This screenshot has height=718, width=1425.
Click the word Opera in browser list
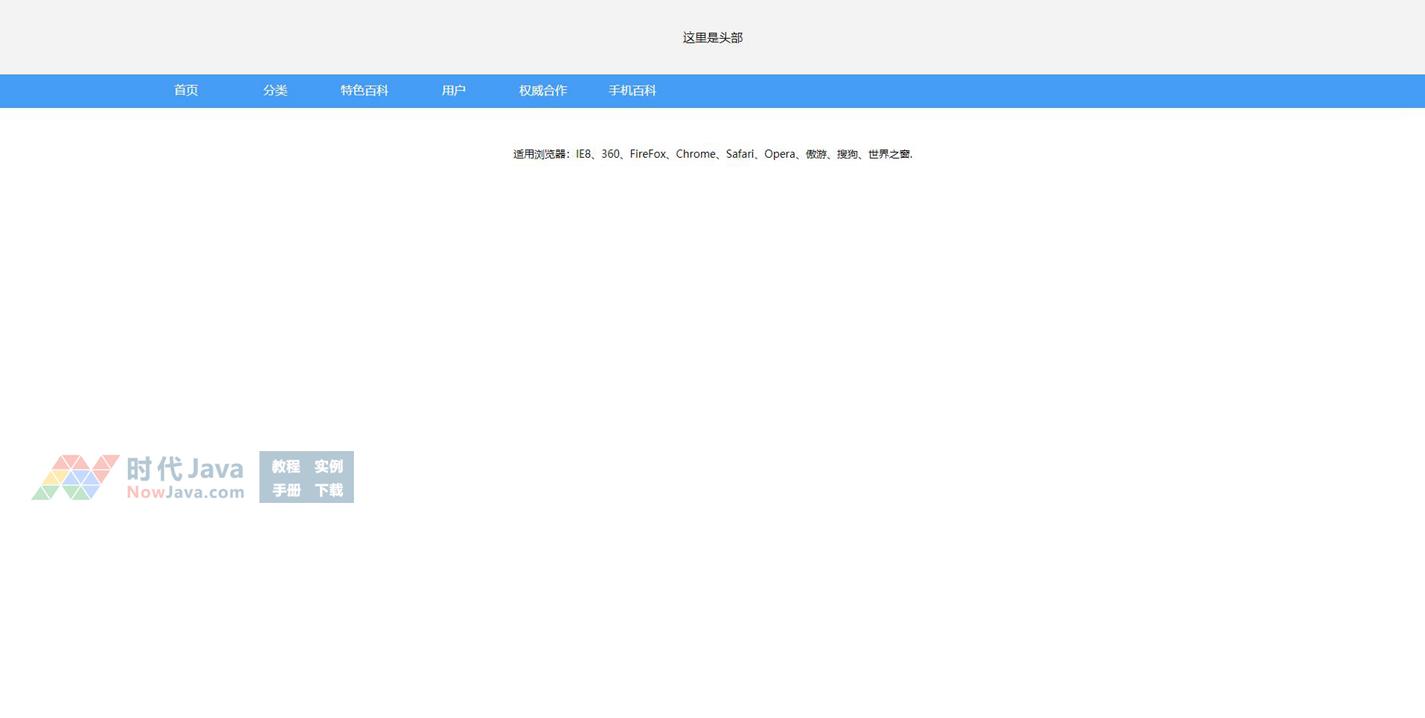779,154
